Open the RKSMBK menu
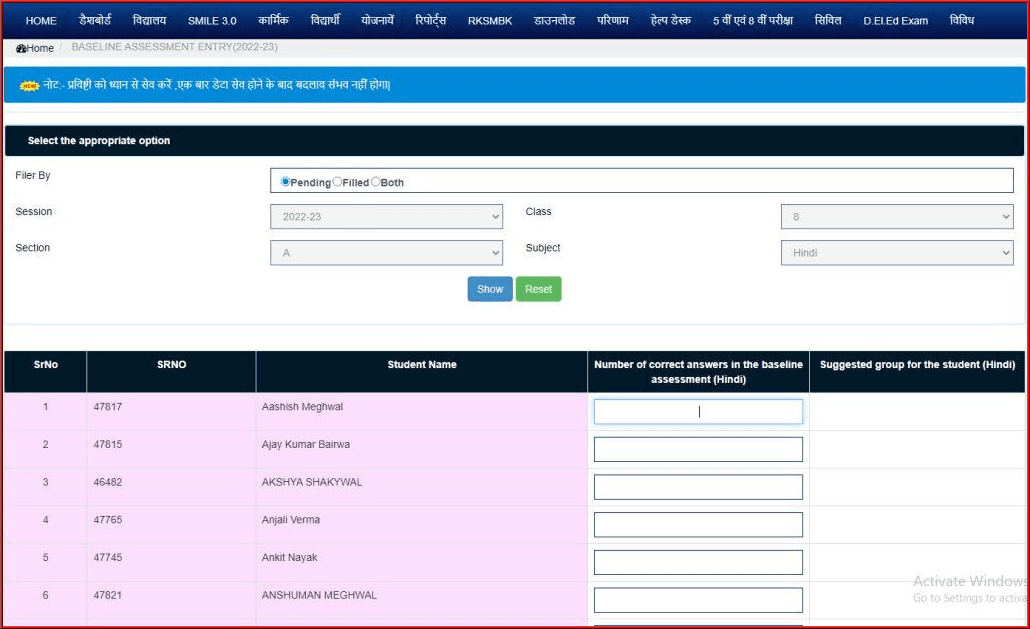This screenshot has width=1030, height=629. point(490,21)
